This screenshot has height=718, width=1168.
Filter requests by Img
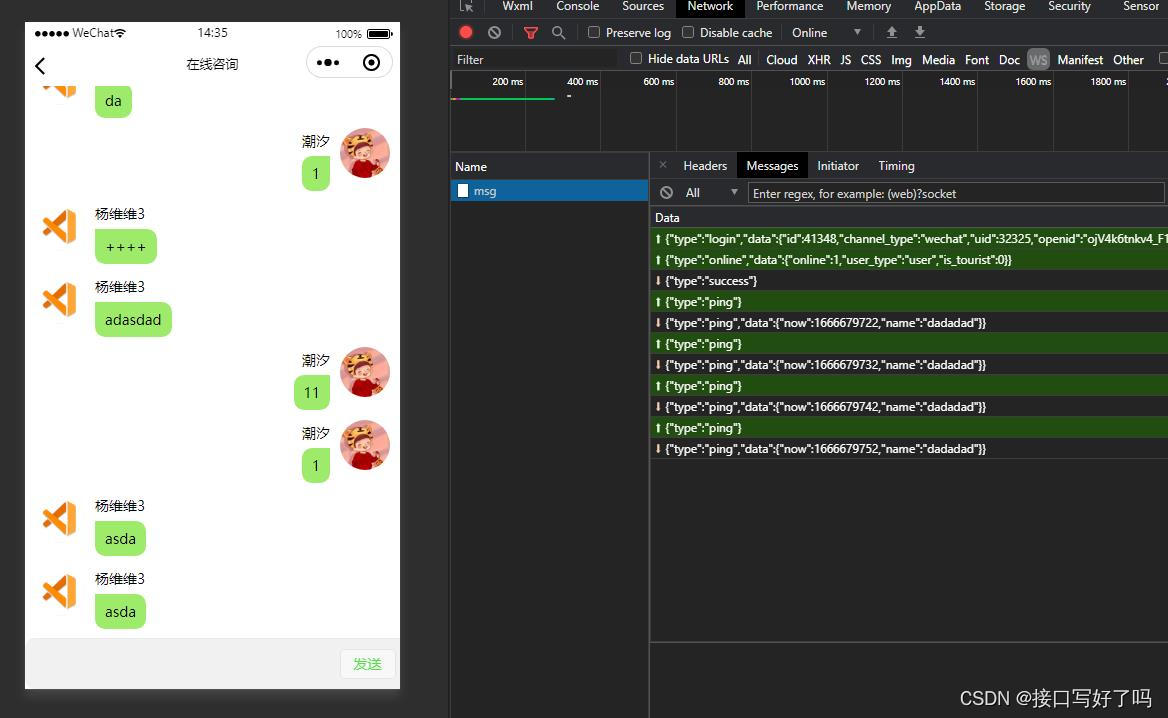[x=901, y=60]
